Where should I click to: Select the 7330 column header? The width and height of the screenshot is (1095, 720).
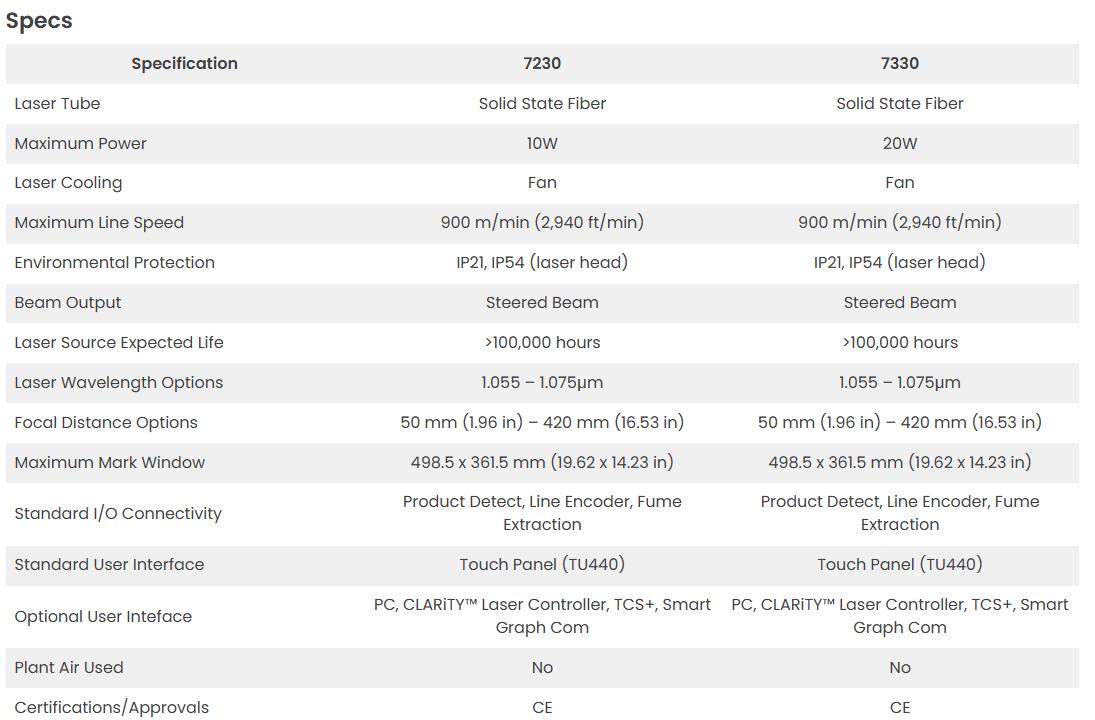pos(899,63)
